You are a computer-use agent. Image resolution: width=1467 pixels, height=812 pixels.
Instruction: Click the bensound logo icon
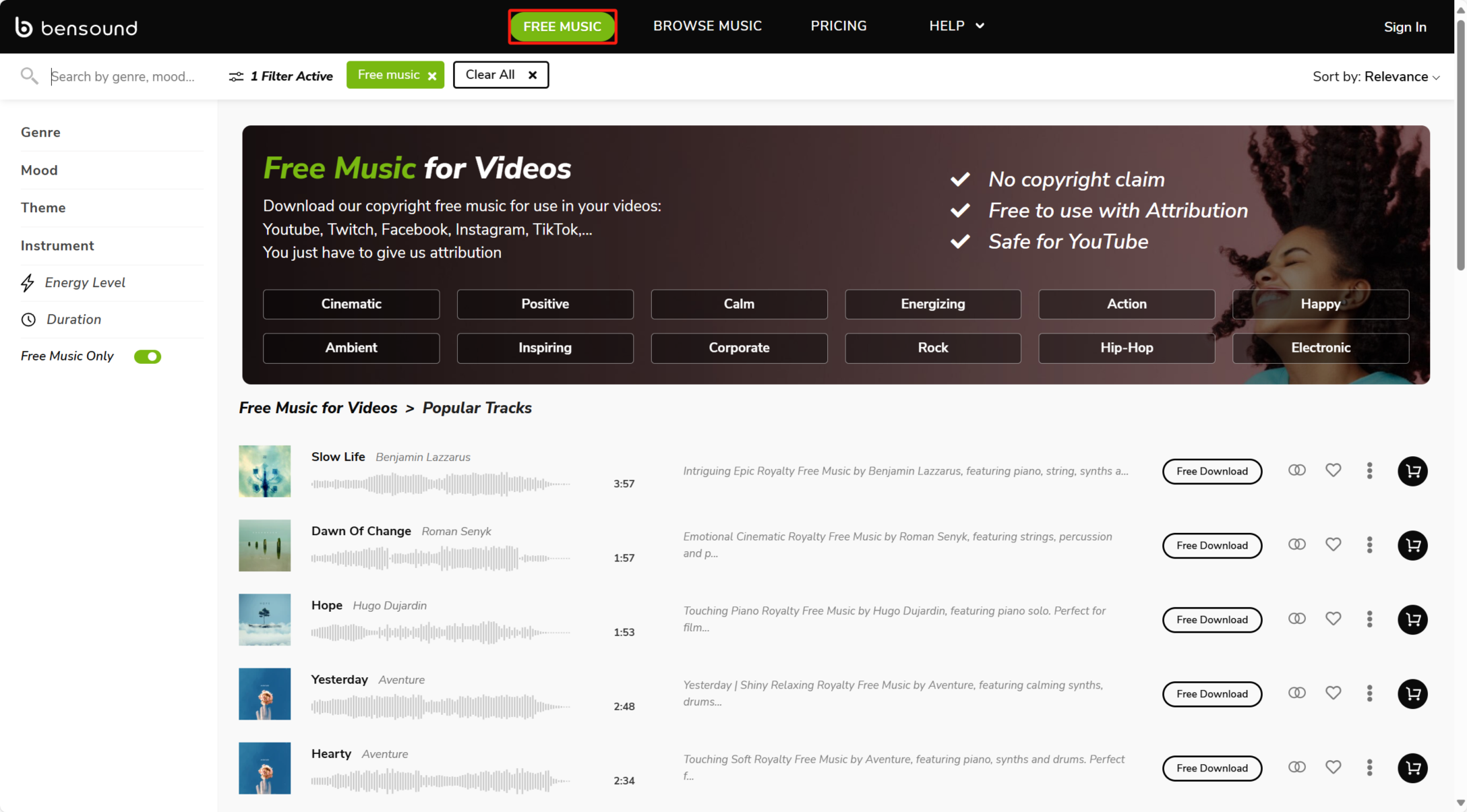(x=24, y=27)
